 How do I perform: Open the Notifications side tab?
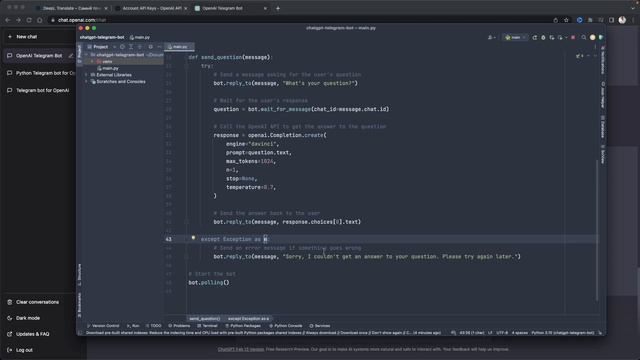[x=603, y=60]
